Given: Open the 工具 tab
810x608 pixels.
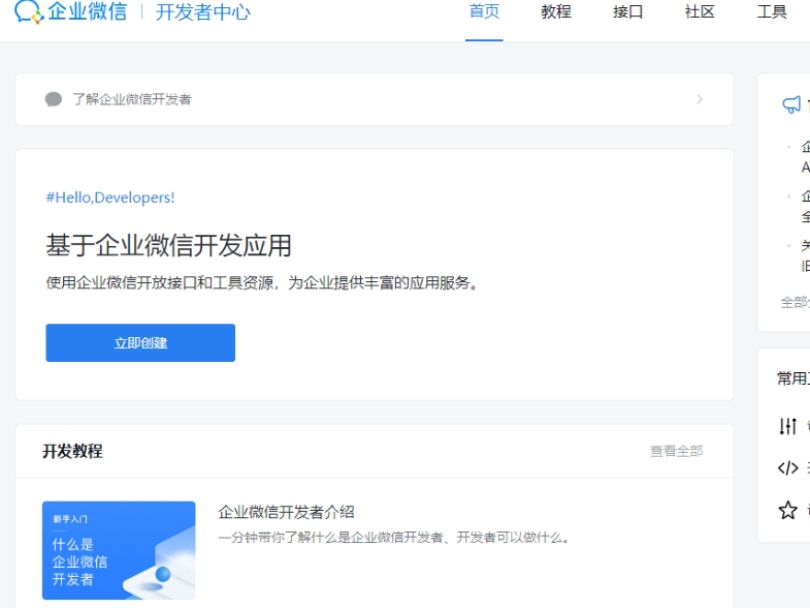Looking at the screenshot, I should click(x=772, y=11).
